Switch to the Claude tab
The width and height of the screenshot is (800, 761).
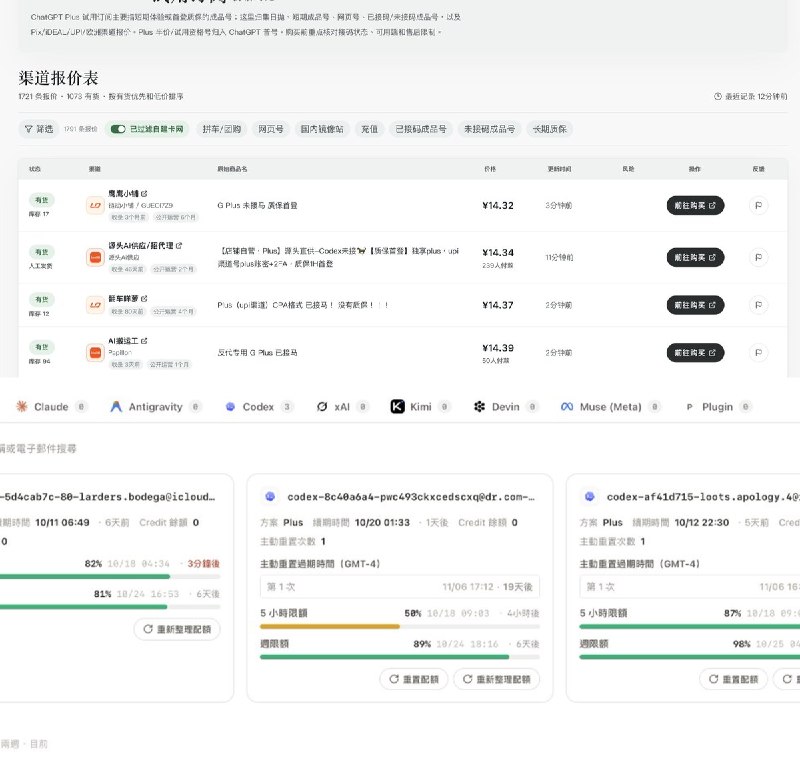pos(51,407)
